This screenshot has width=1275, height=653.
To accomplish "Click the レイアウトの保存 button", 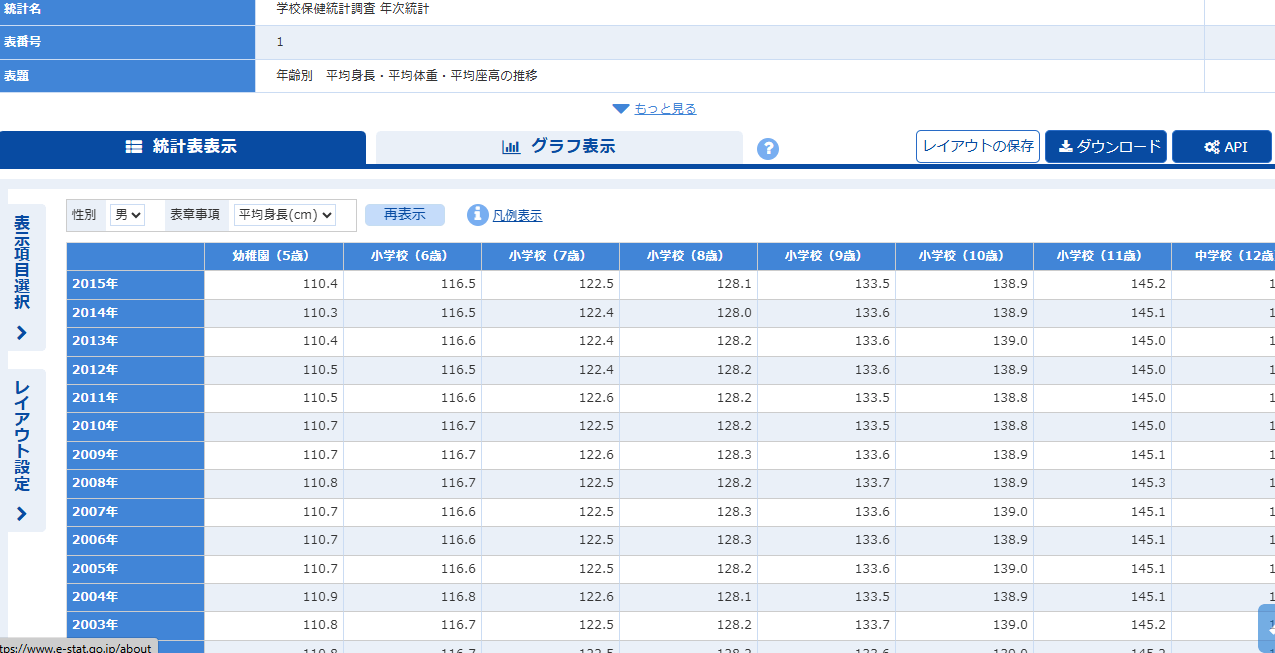I will click(x=978, y=146).
